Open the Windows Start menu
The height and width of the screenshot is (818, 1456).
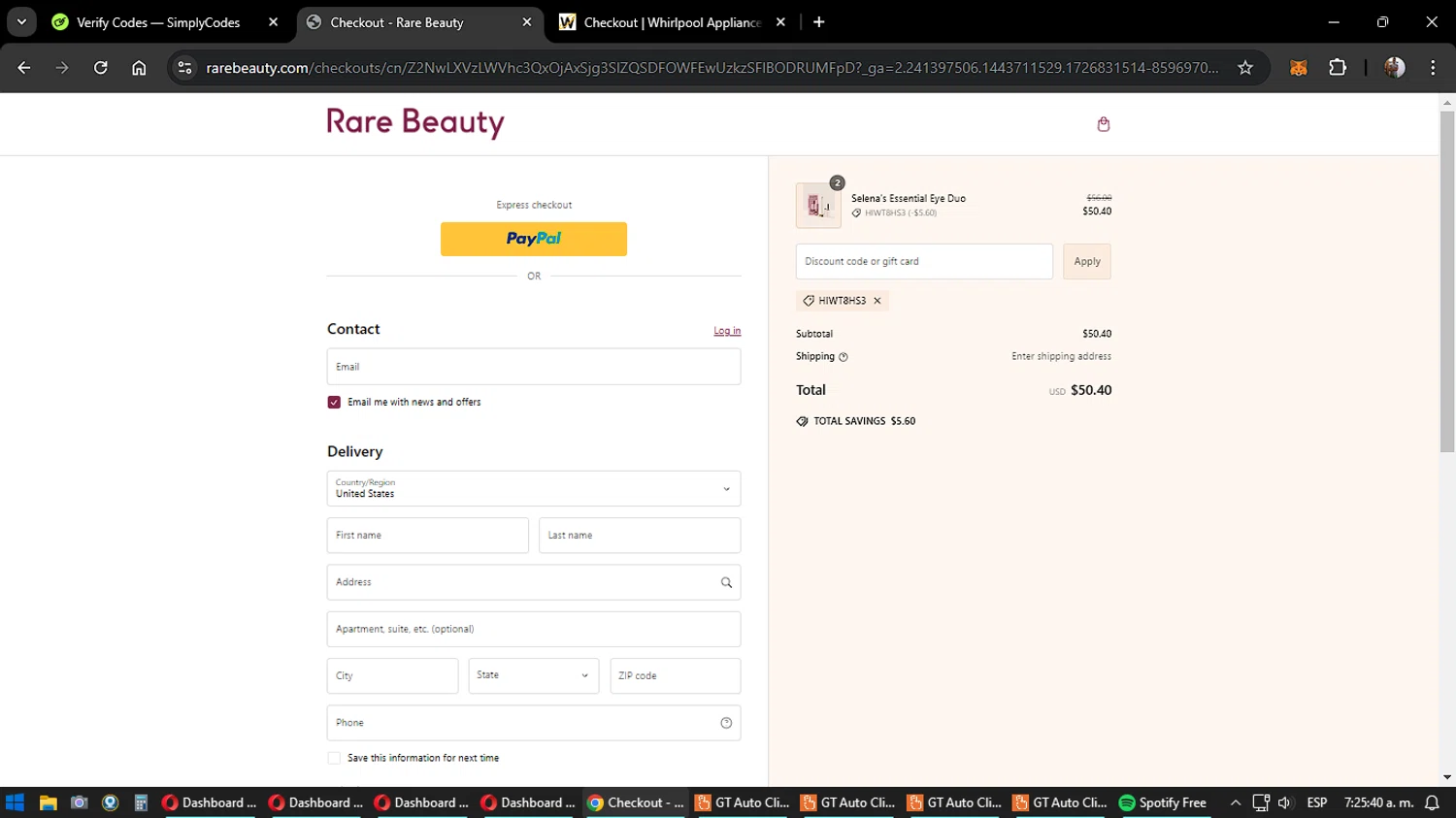[x=15, y=802]
